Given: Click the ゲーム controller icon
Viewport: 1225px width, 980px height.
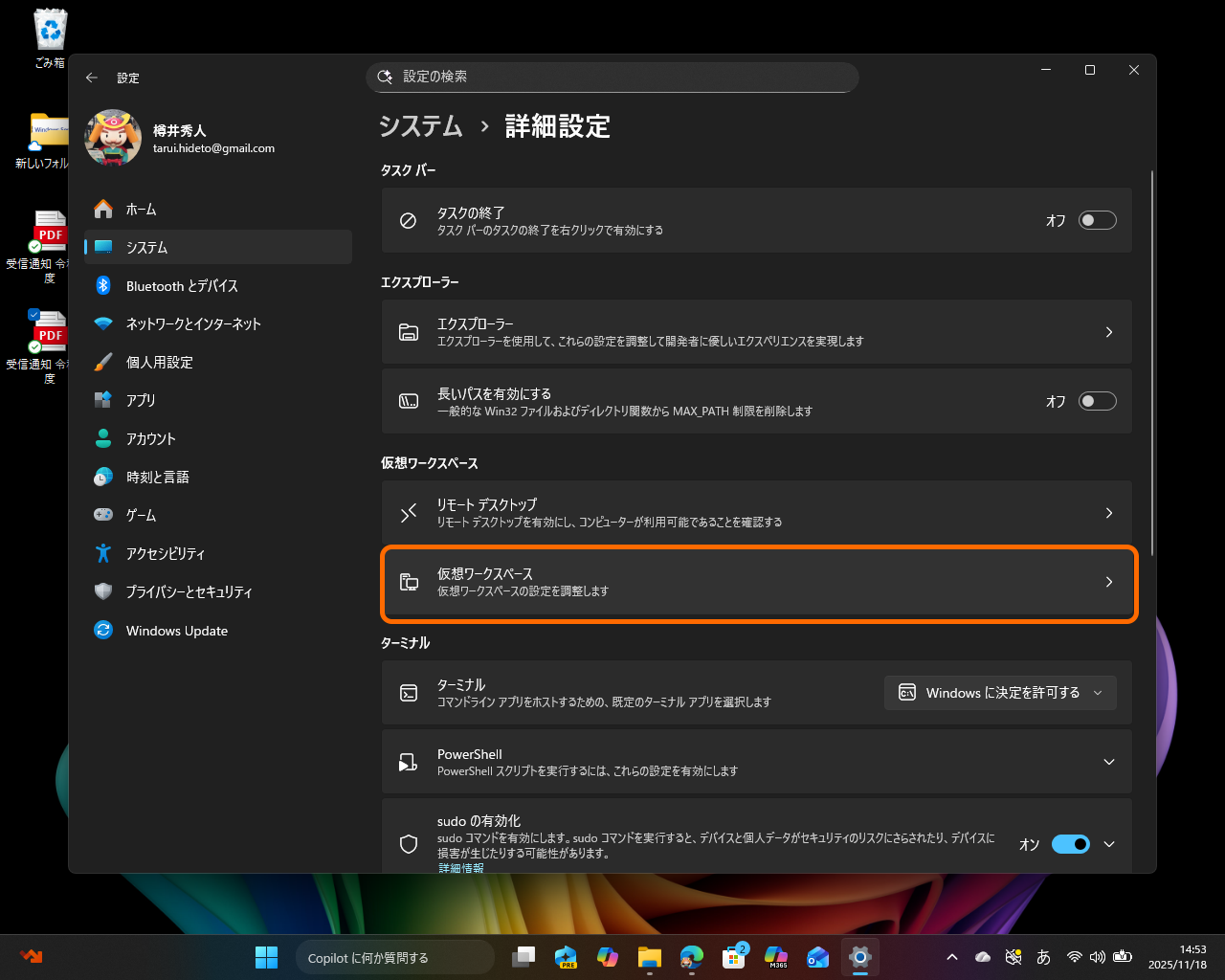Looking at the screenshot, I should [x=103, y=515].
